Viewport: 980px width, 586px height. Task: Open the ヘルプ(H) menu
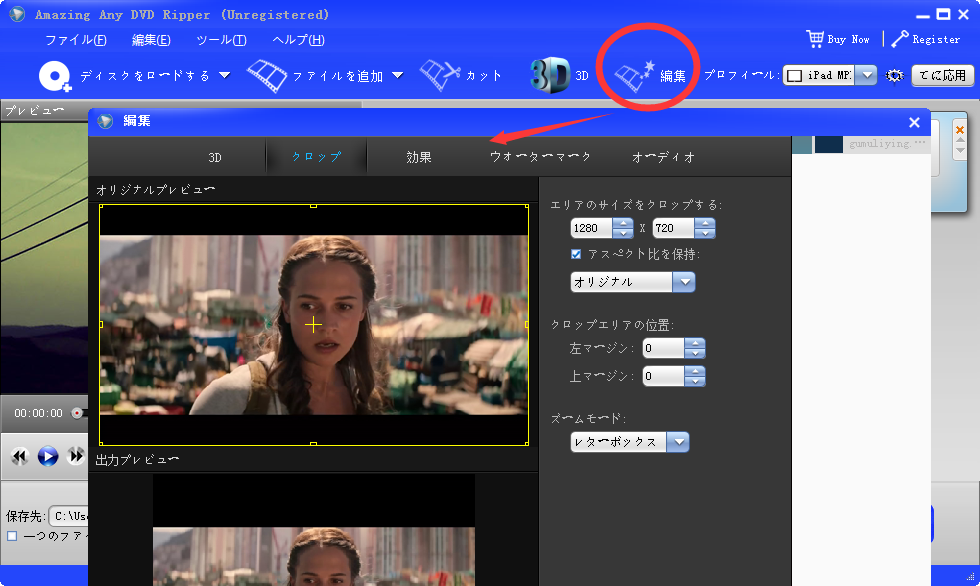[x=298, y=40]
